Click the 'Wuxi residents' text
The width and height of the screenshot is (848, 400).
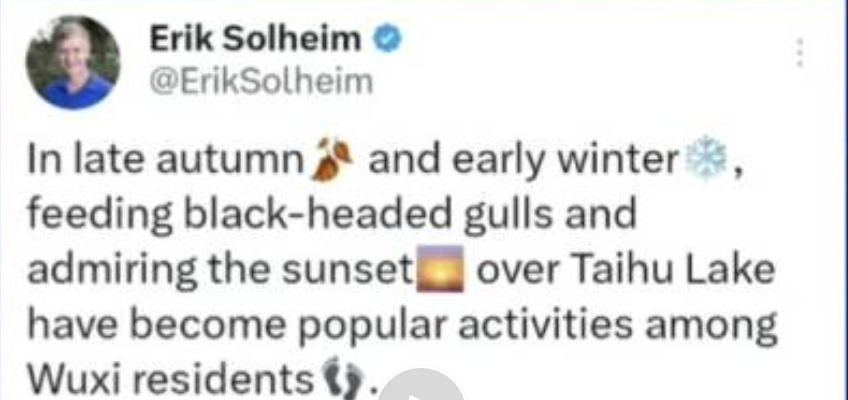(171, 379)
